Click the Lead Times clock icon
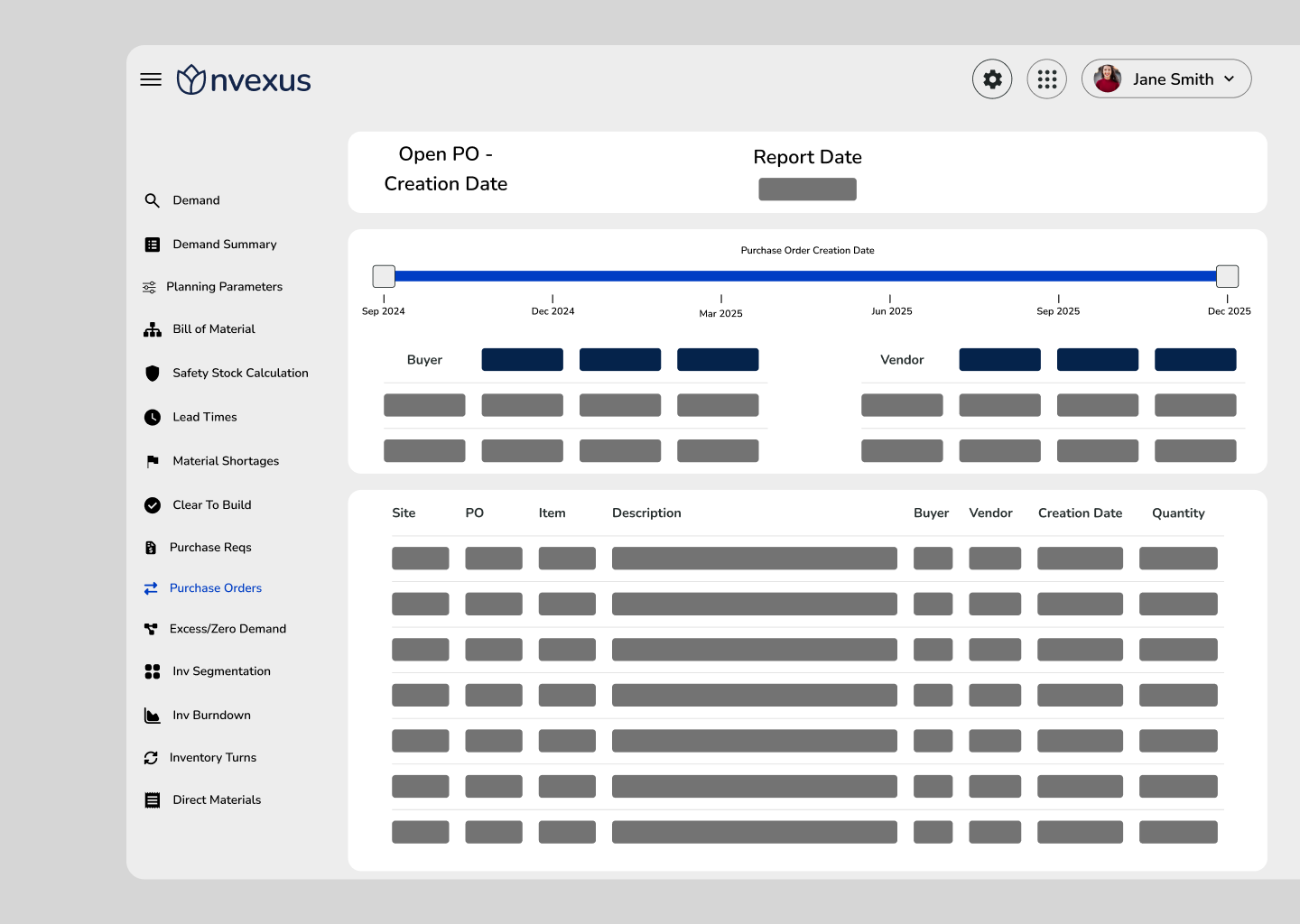This screenshot has width=1300, height=924. [x=153, y=417]
